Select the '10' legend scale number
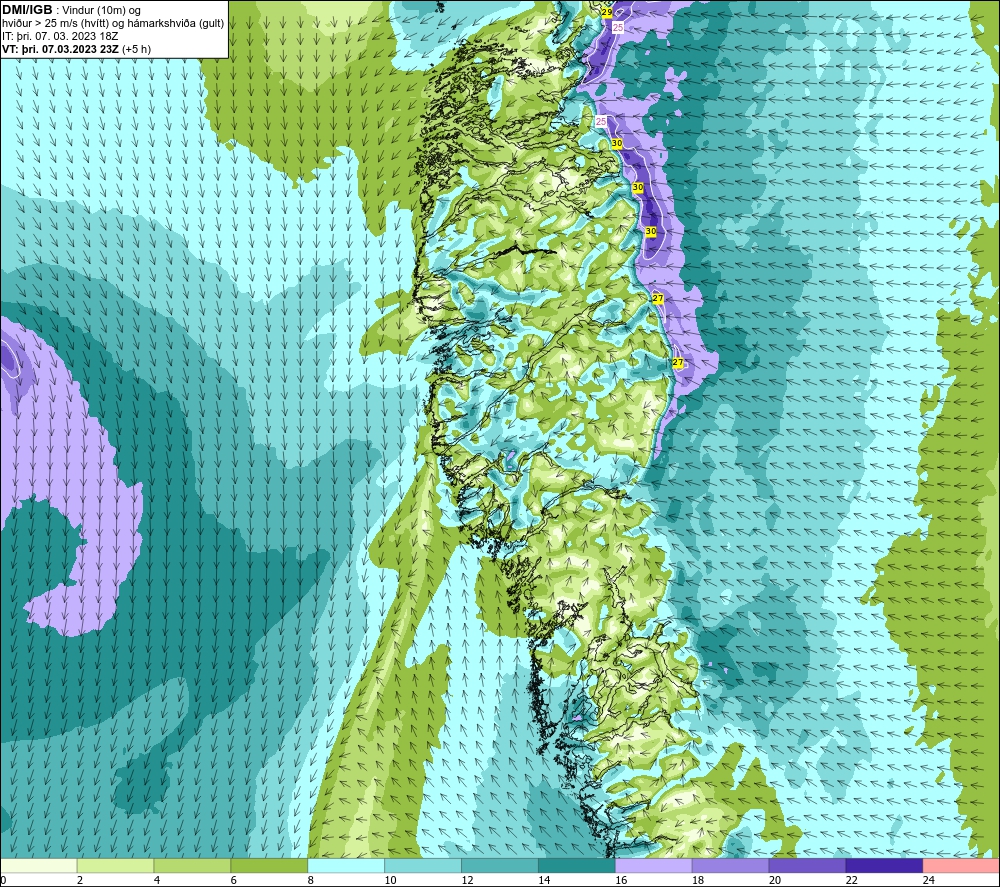This screenshot has width=1000, height=887. 390,880
